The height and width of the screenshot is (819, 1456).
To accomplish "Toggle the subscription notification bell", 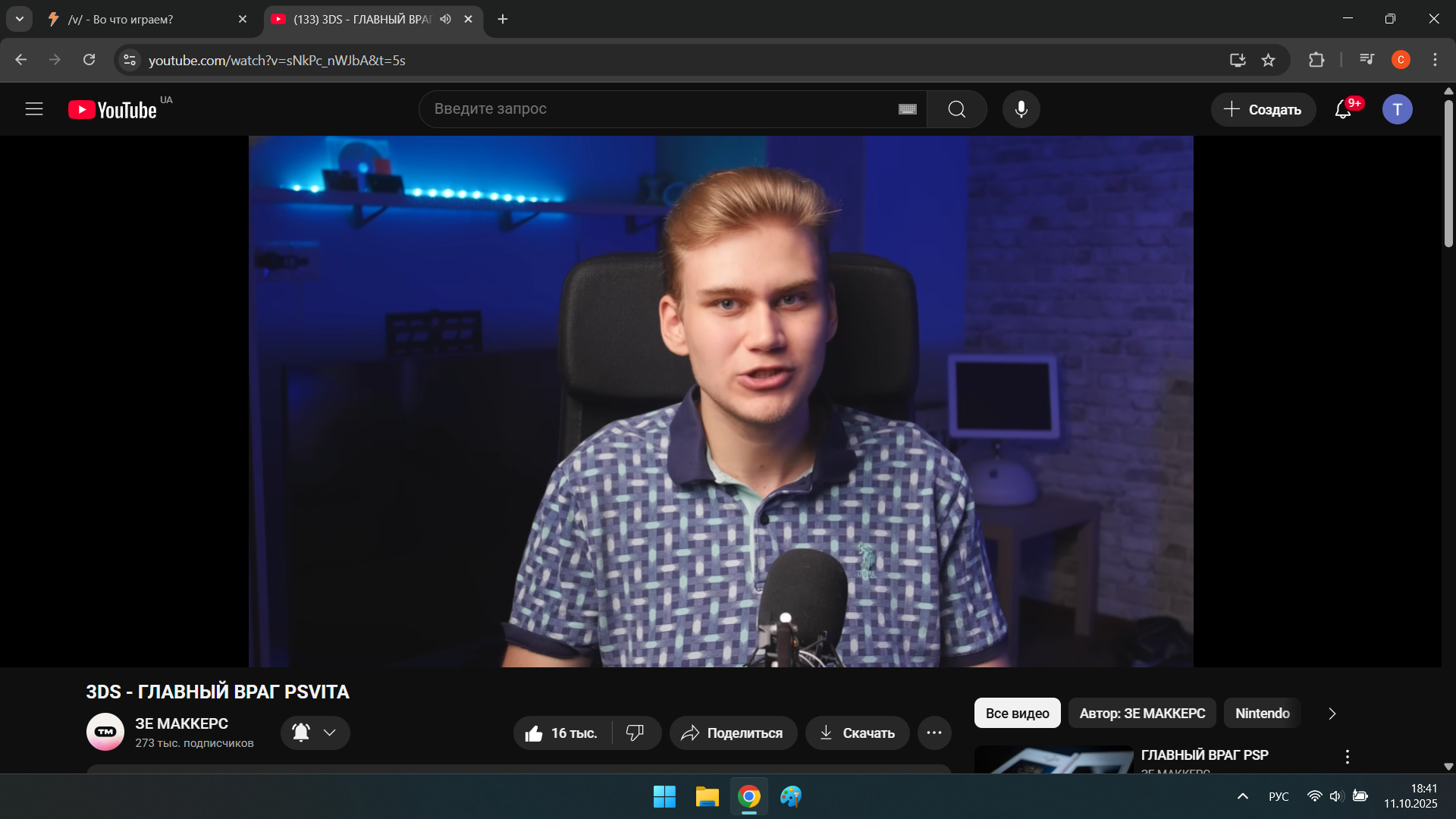I will pyautogui.click(x=301, y=733).
